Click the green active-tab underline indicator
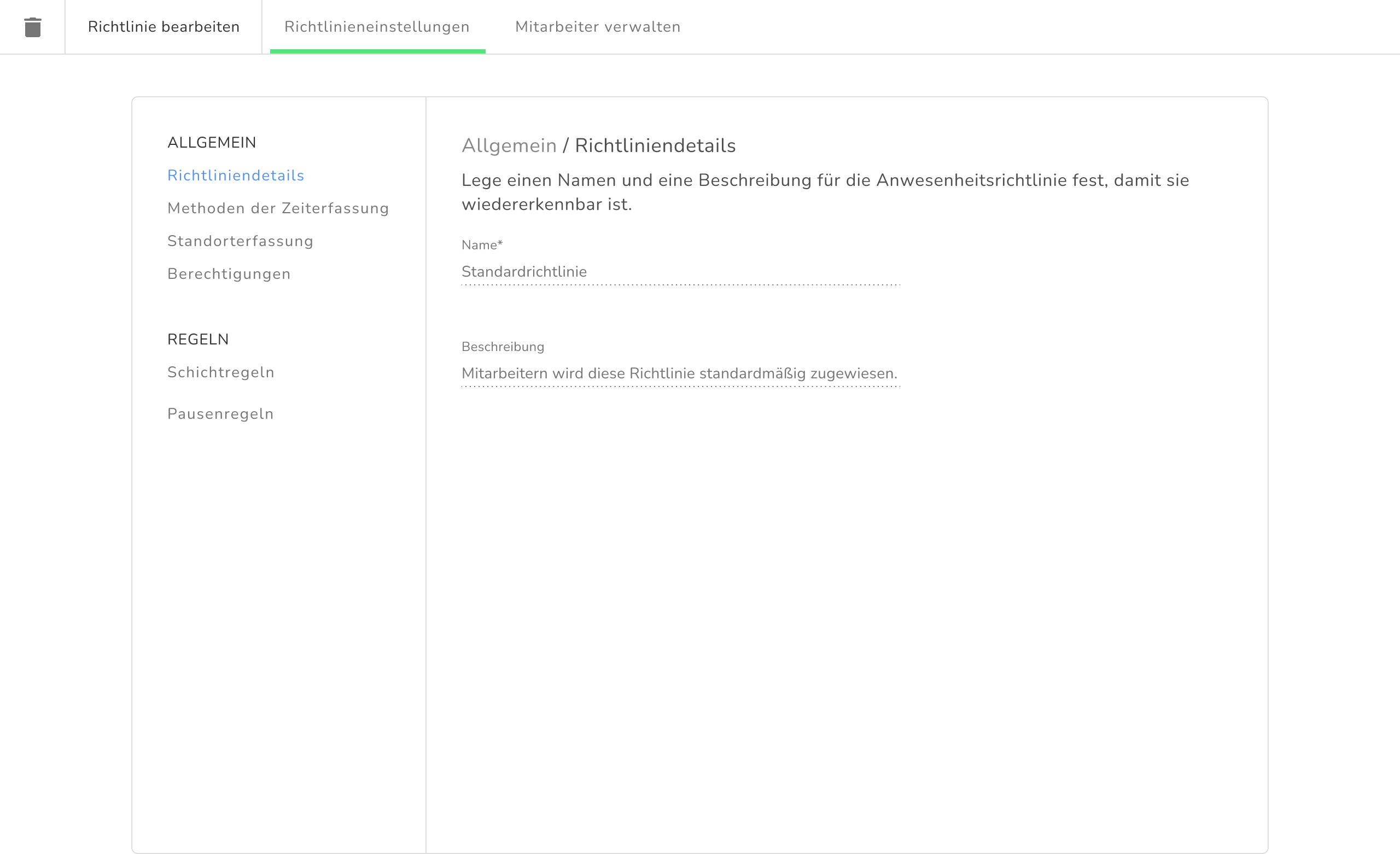The height and width of the screenshot is (854, 1400). tap(377, 52)
